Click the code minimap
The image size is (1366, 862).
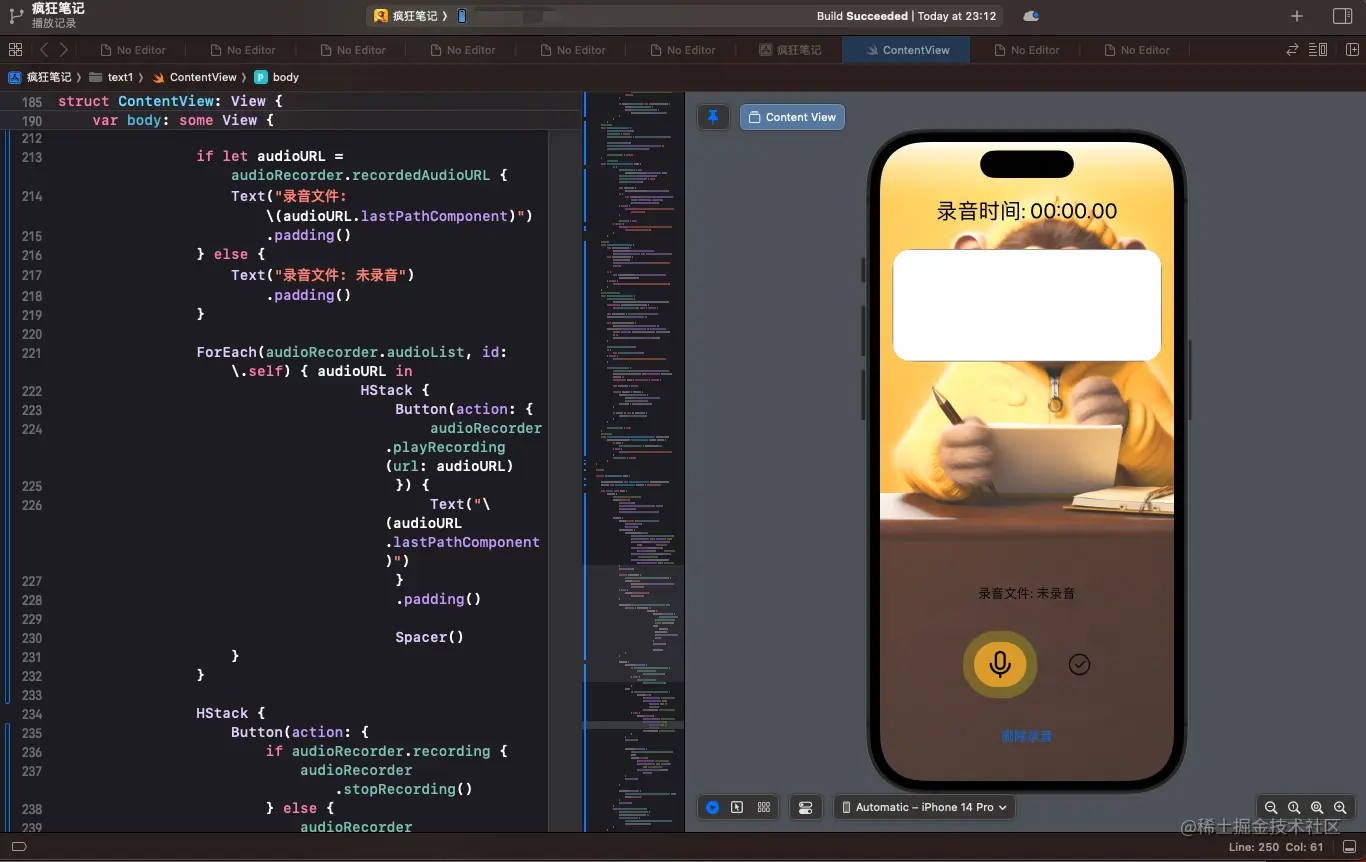(x=634, y=462)
